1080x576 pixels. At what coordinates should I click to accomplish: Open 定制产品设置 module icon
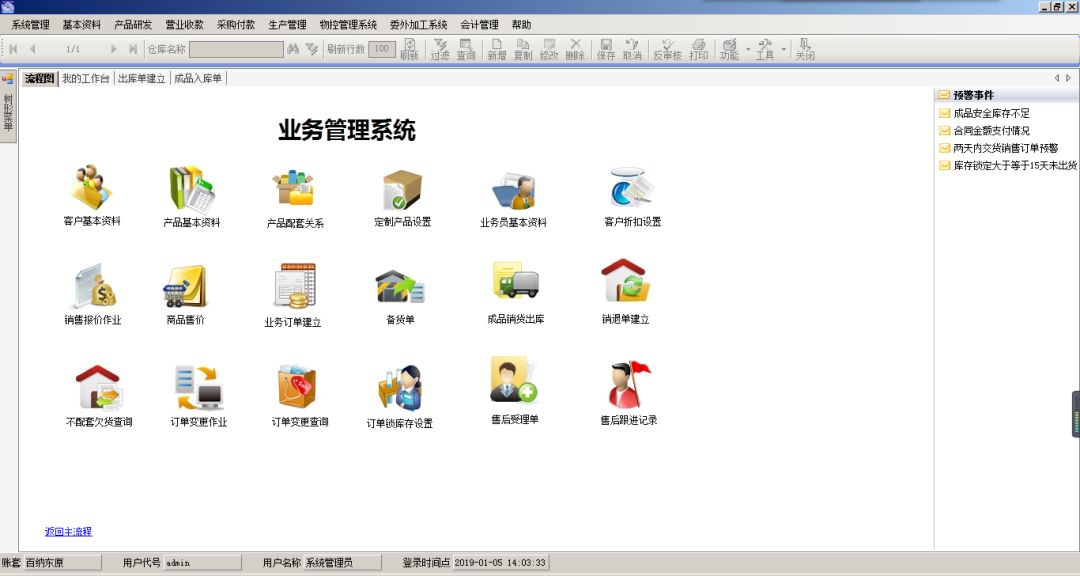[402, 189]
